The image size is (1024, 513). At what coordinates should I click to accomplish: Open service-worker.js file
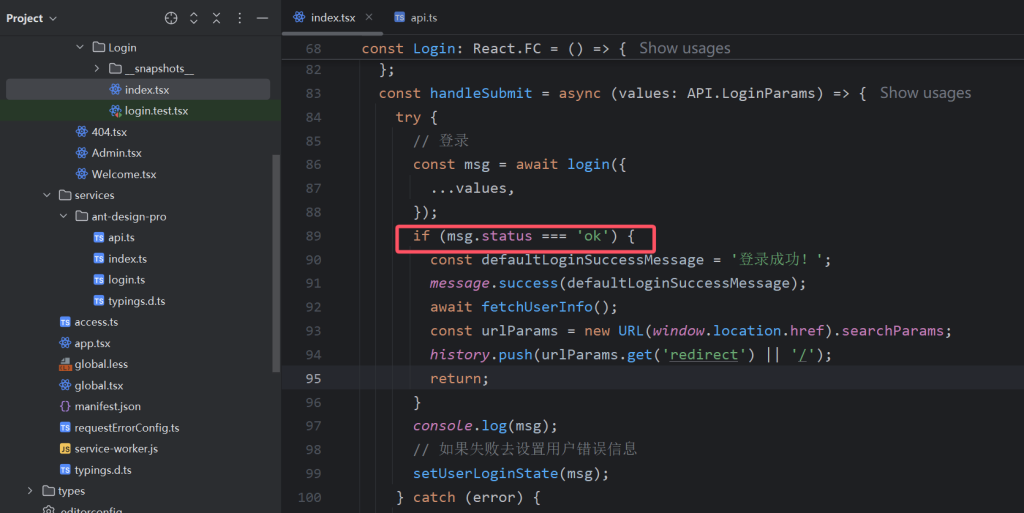[x=116, y=449]
